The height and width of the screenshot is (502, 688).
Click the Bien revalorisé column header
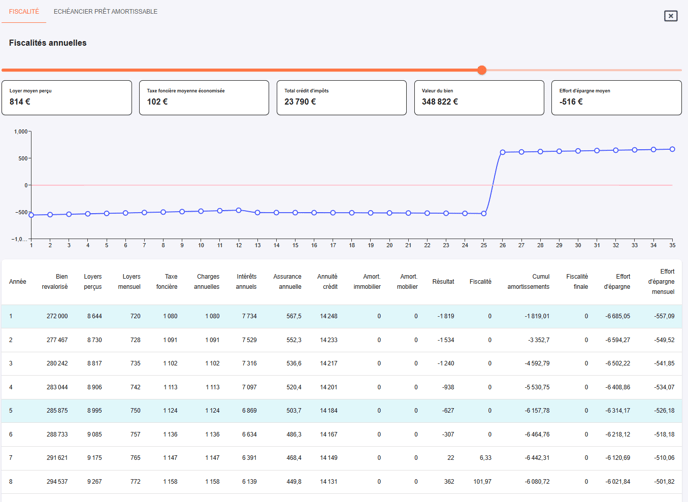tap(54, 282)
